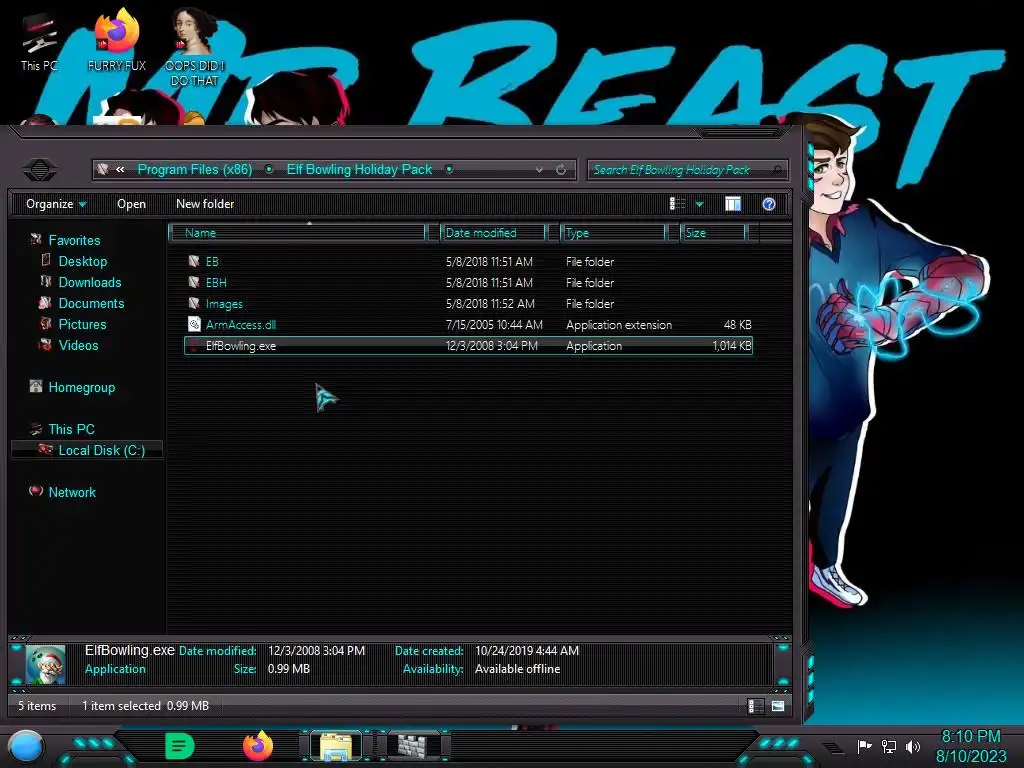Open OOPS DID I DO THAT shortcut
Viewport: 1024px width, 768px height.
194,47
